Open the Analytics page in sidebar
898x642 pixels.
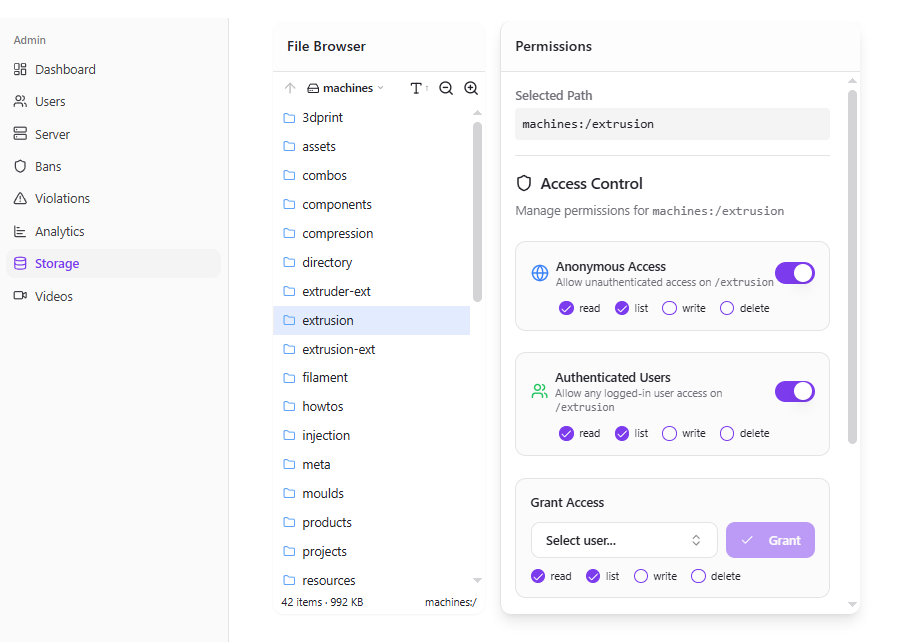pos(59,231)
